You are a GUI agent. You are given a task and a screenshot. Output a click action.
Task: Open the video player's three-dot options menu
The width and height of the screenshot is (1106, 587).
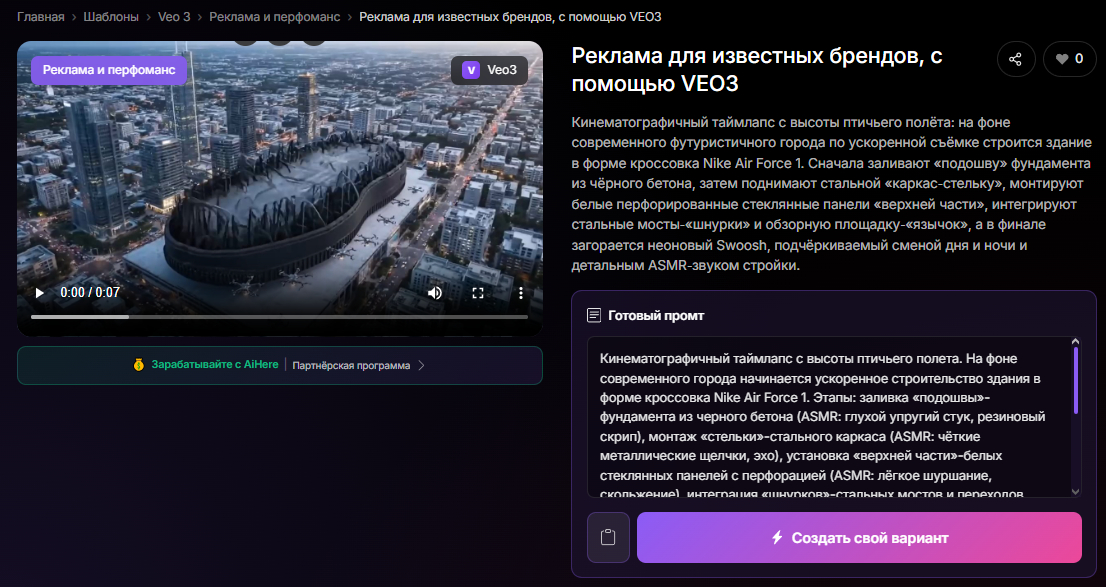(x=521, y=293)
